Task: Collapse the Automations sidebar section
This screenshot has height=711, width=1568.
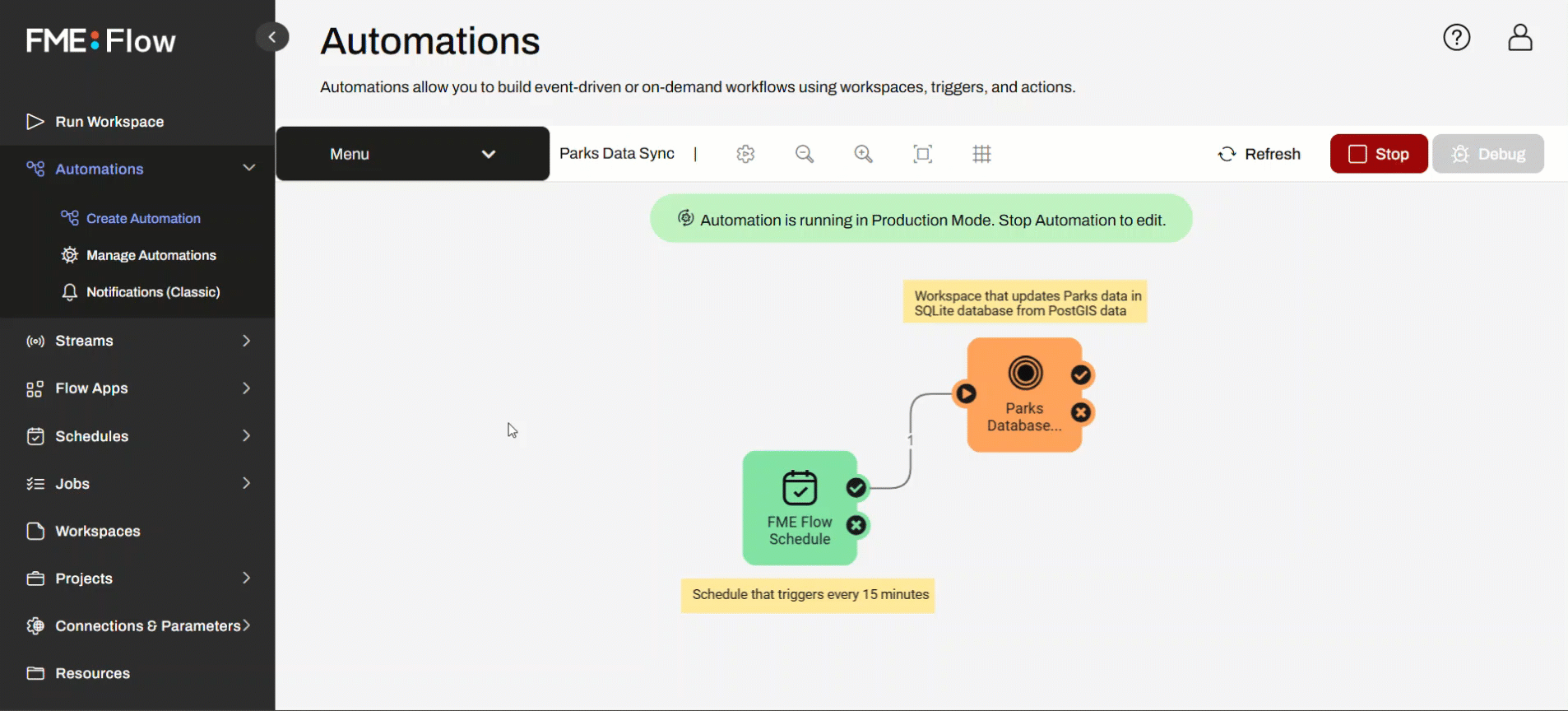Action: [x=248, y=168]
